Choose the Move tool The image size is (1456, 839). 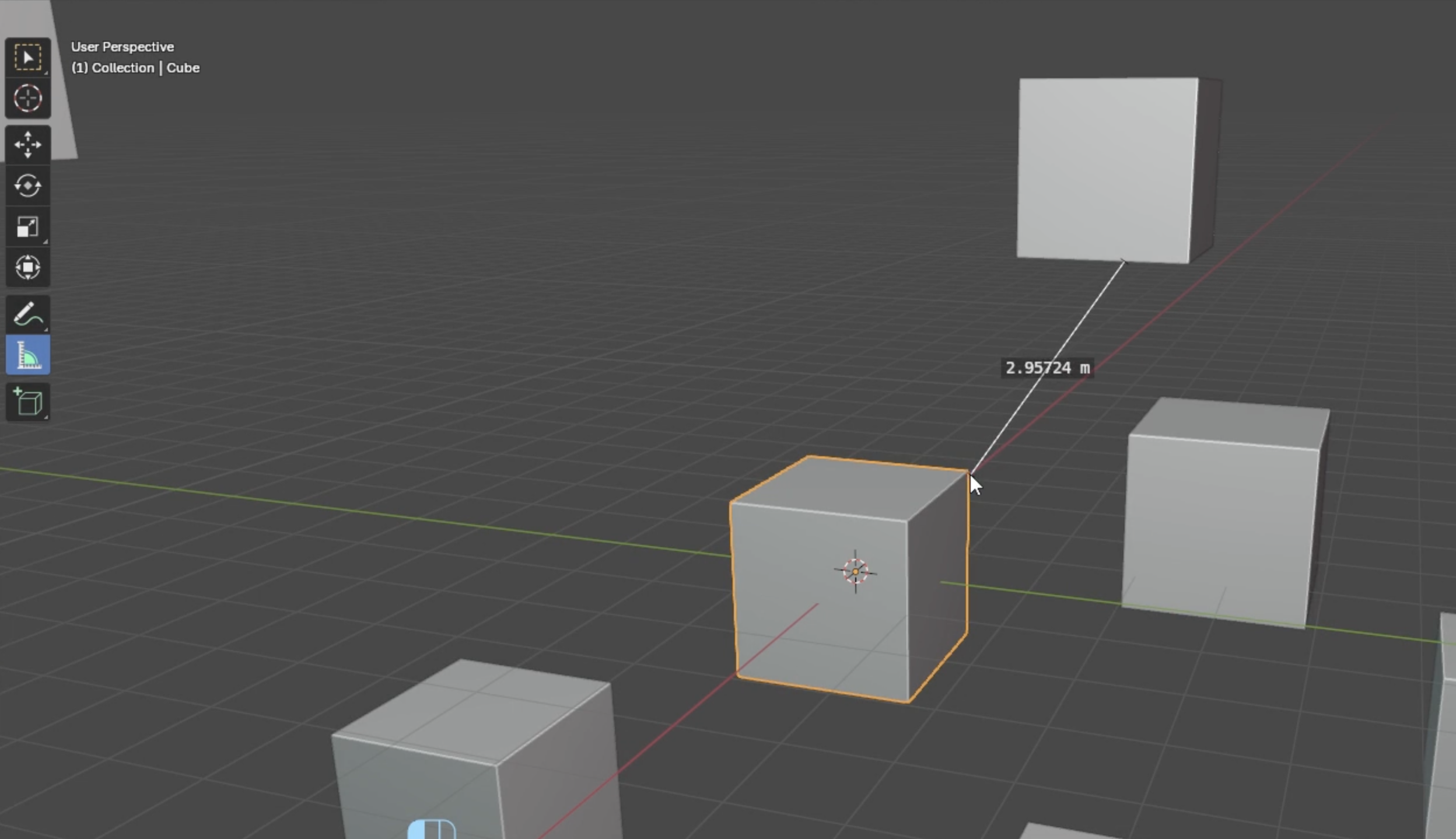click(x=27, y=145)
